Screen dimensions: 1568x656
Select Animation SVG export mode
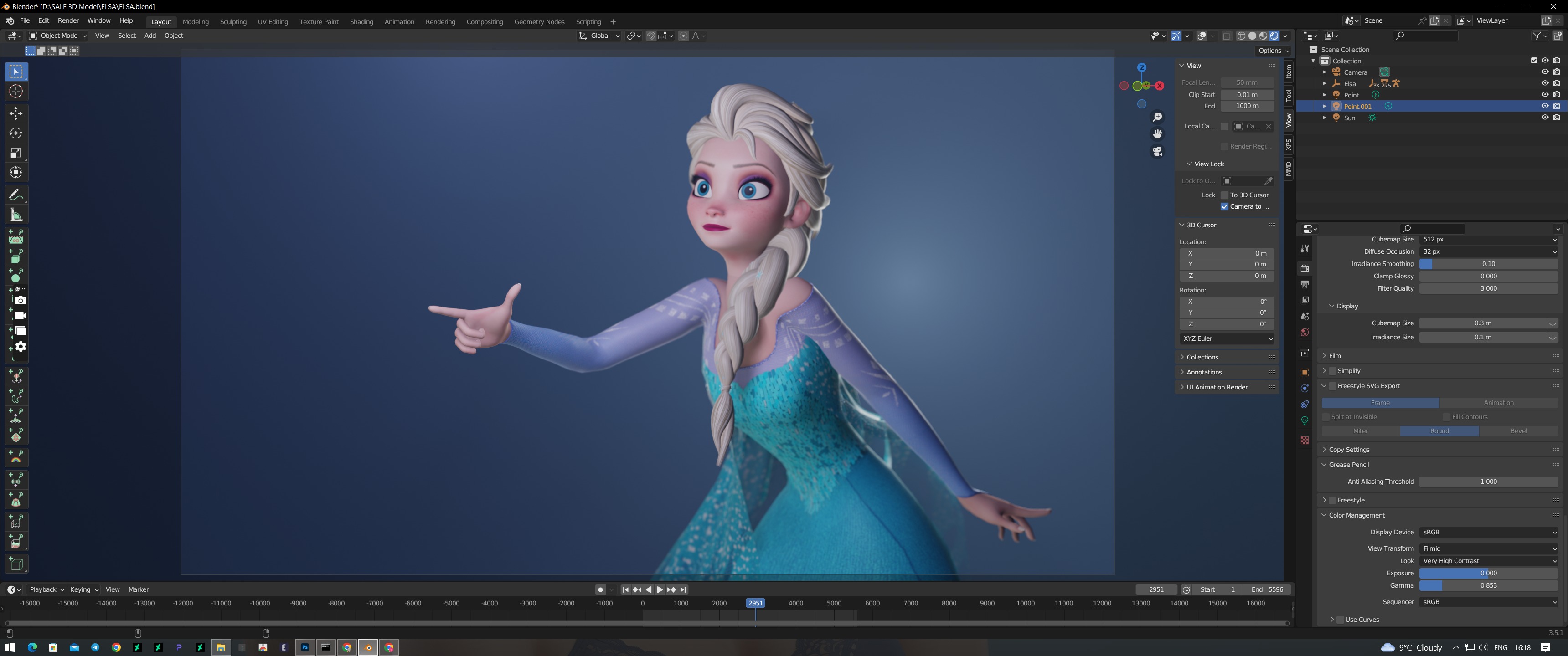(1499, 403)
